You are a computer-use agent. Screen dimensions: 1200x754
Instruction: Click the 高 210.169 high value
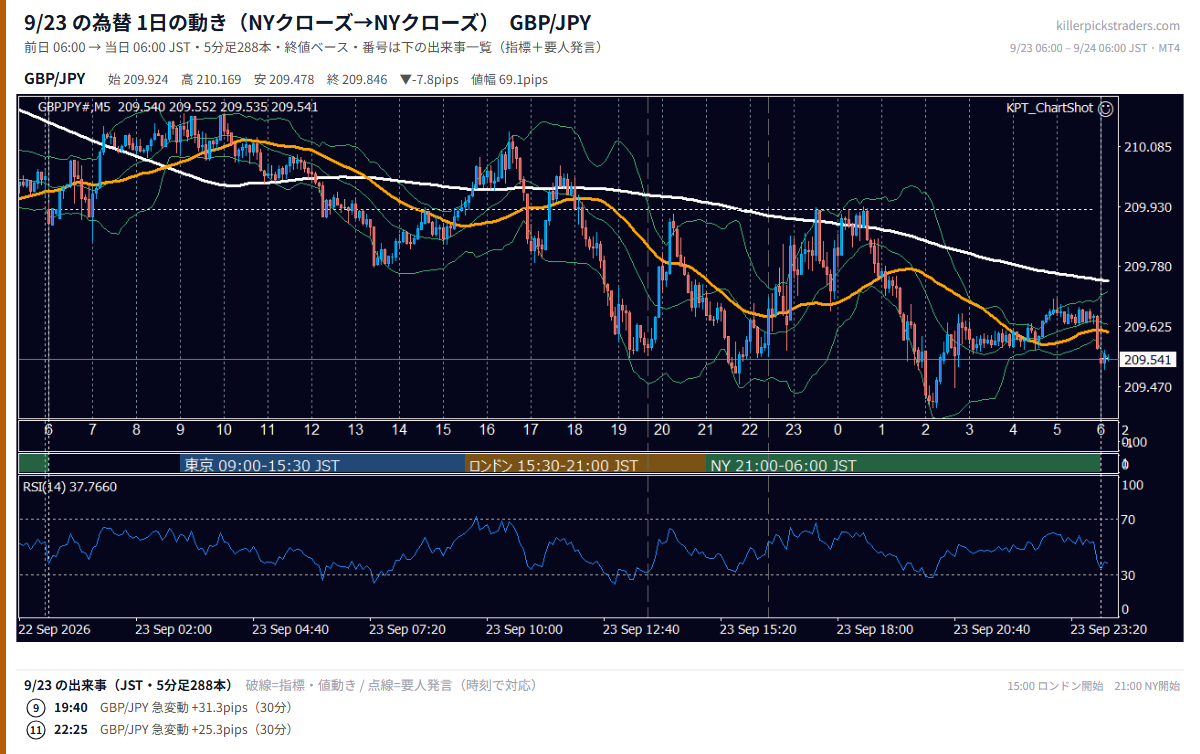pos(211,79)
